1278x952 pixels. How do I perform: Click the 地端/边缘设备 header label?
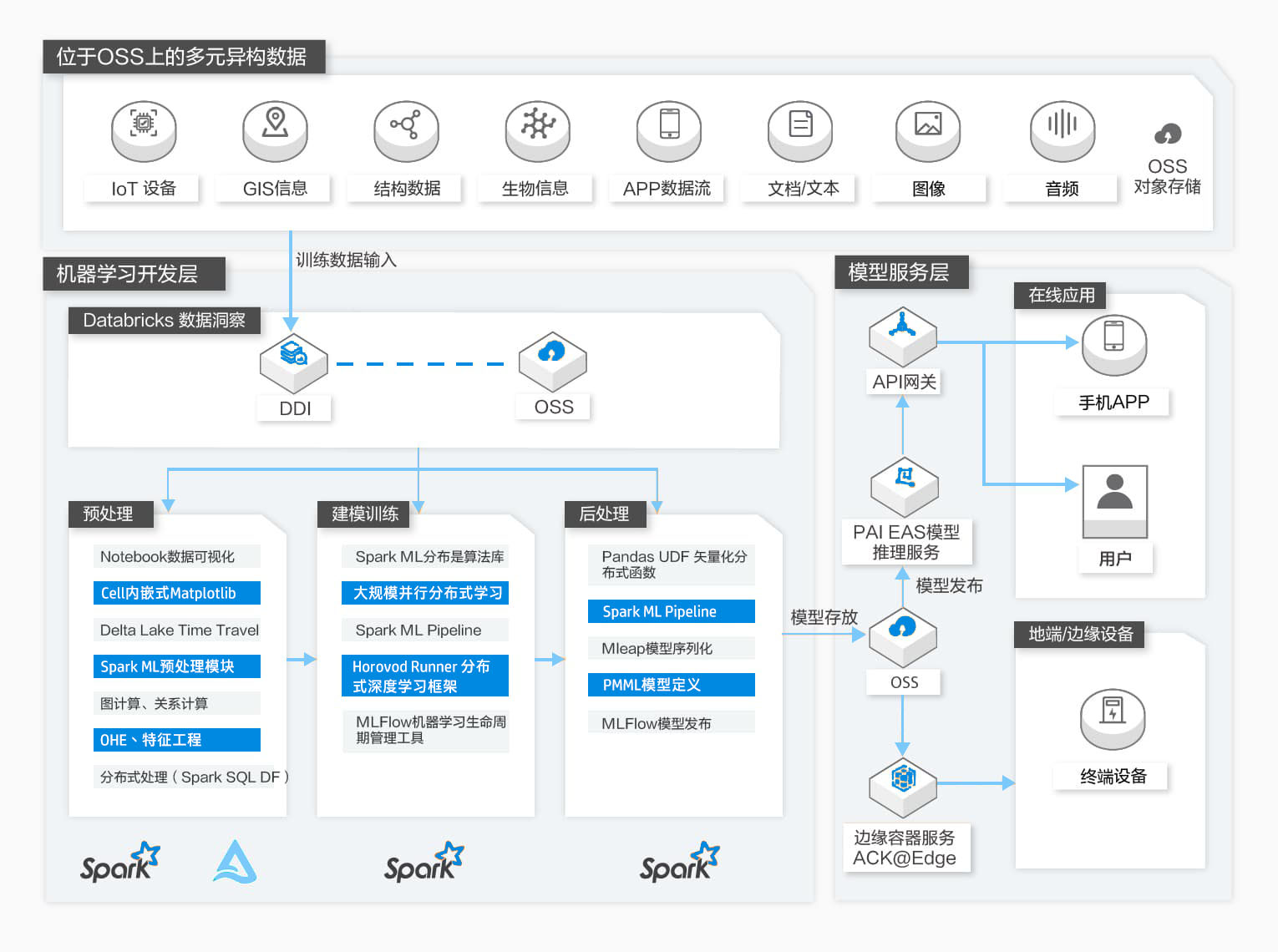[1079, 635]
